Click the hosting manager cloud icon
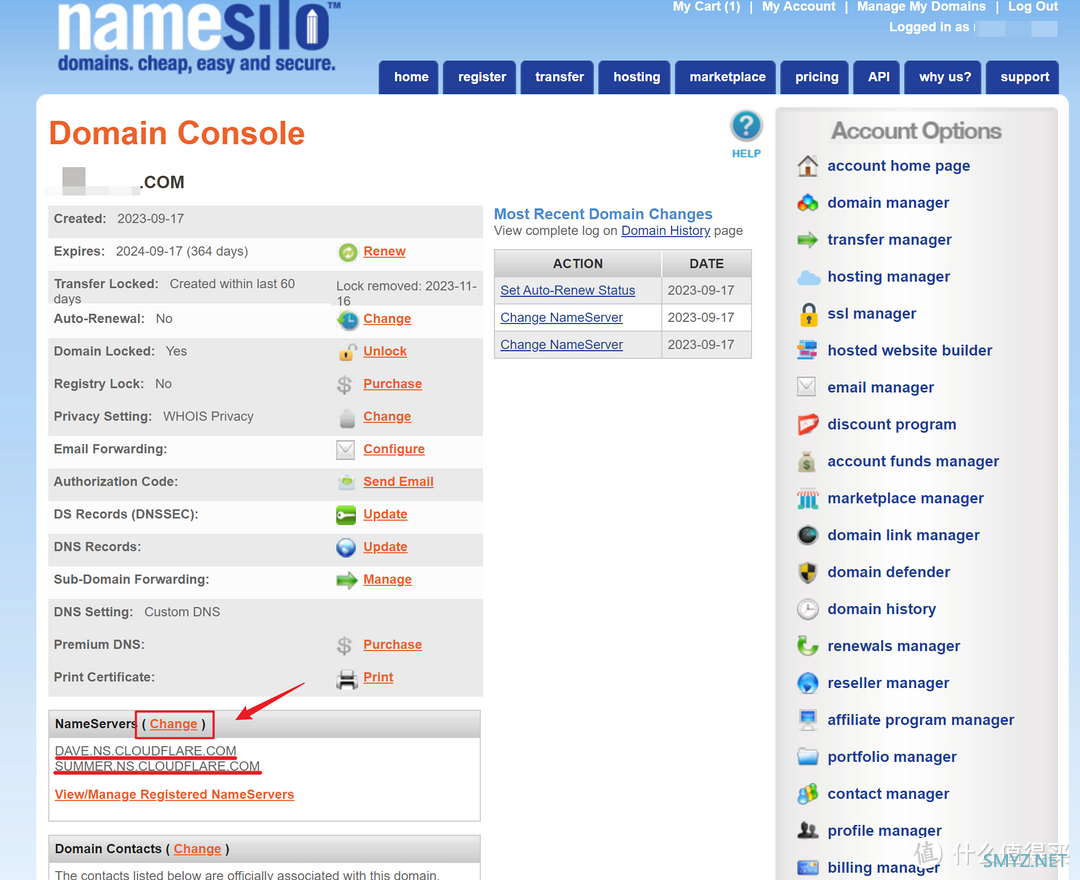The width and height of the screenshot is (1080, 880). click(808, 277)
